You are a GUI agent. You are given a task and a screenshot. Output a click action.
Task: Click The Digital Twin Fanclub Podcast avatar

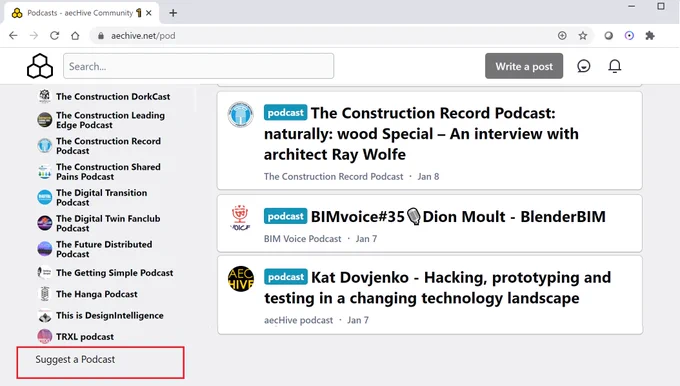click(45, 223)
